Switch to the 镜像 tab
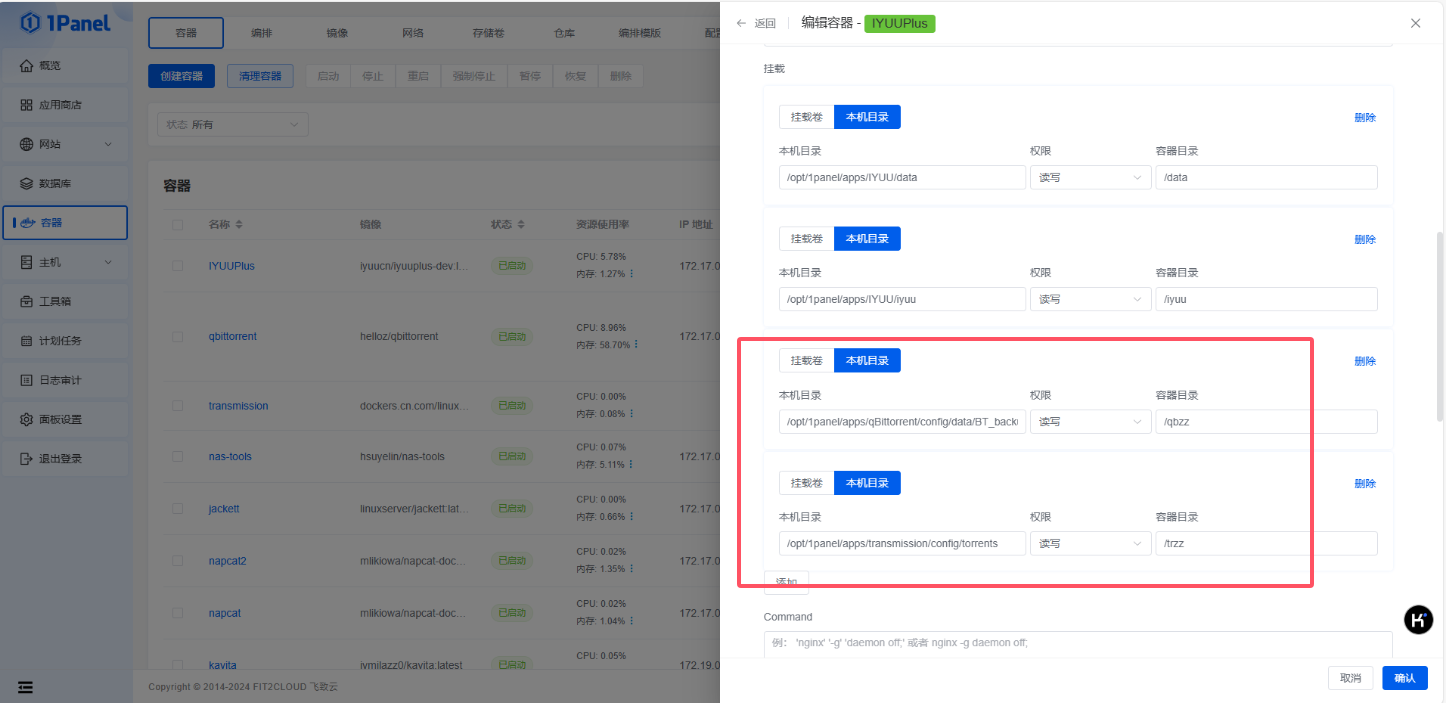This screenshot has width=1446, height=703. pyautogui.click(x=337, y=33)
